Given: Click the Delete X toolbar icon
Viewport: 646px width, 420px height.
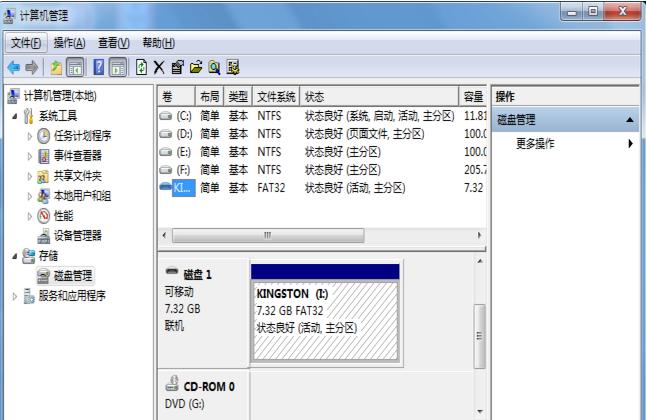Looking at the screenshot, I should tap(159, 67).
